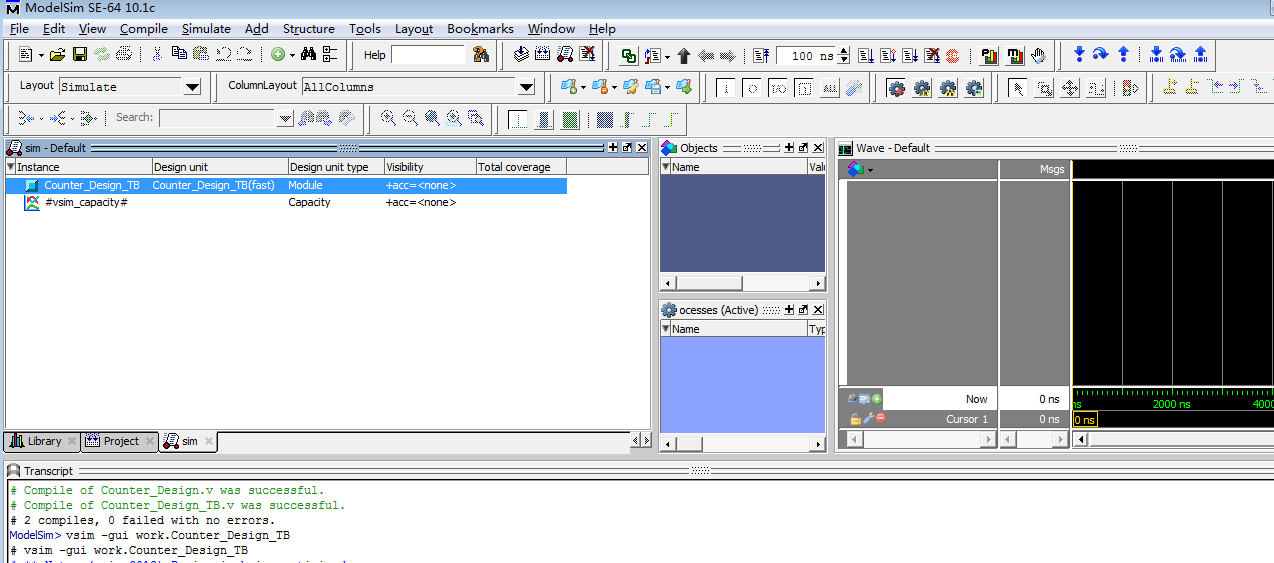Toggle the inputs-only object filter
Image resolution: width=1274 pixels, height=563 pixels.
727,88
